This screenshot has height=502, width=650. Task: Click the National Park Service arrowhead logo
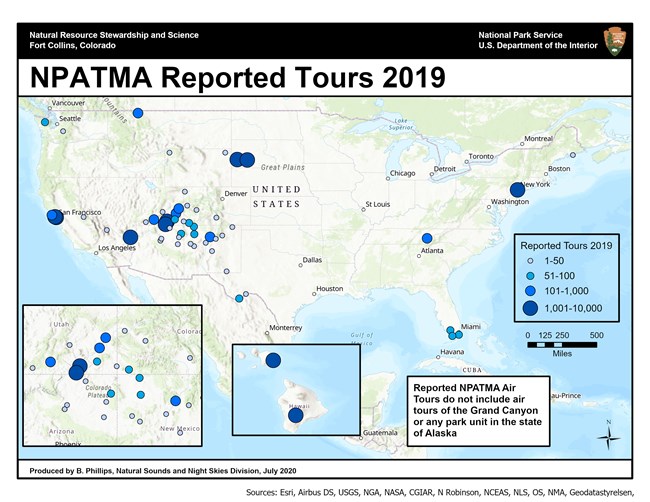pyautogui.click(x=613, y=41)
